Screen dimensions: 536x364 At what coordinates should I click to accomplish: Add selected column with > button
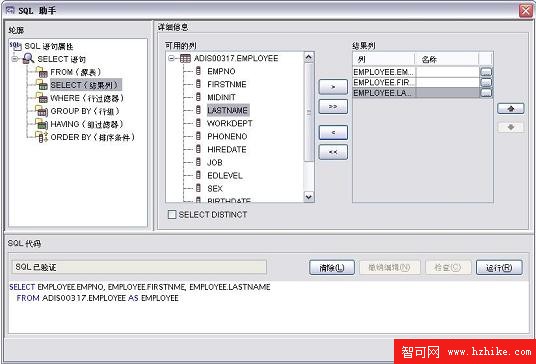pos(333,87)
